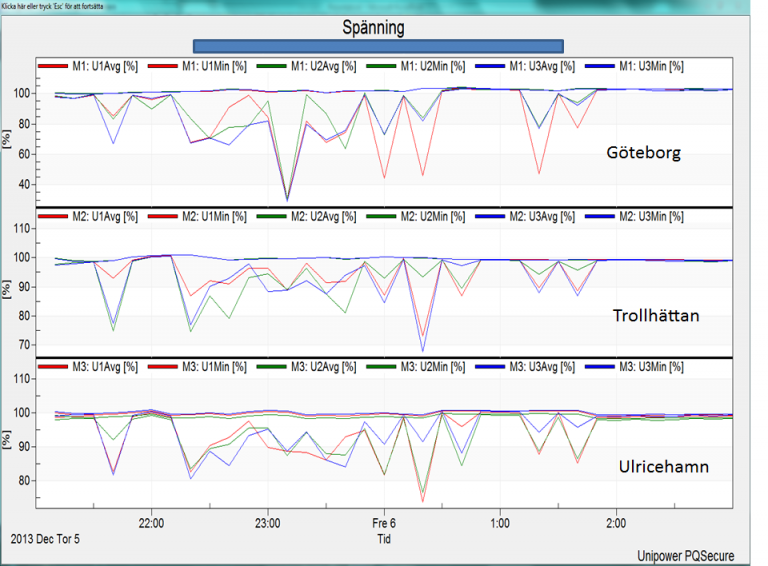The height and width of the screenshot is (566, 768).
Task: Click the 'Klicka här' hint text at top
Action: [52, 6]
